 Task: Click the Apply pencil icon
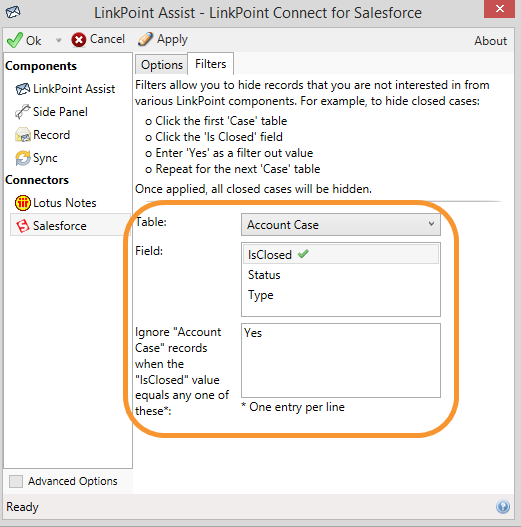click(x=145, y=39)
